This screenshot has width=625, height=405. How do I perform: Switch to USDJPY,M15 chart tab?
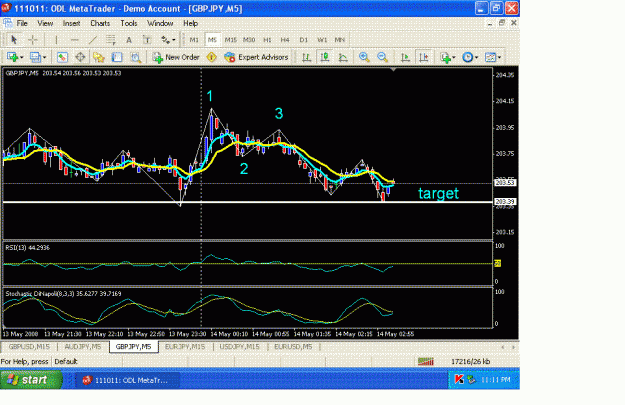pyautogui.click(x=239, y=347)
